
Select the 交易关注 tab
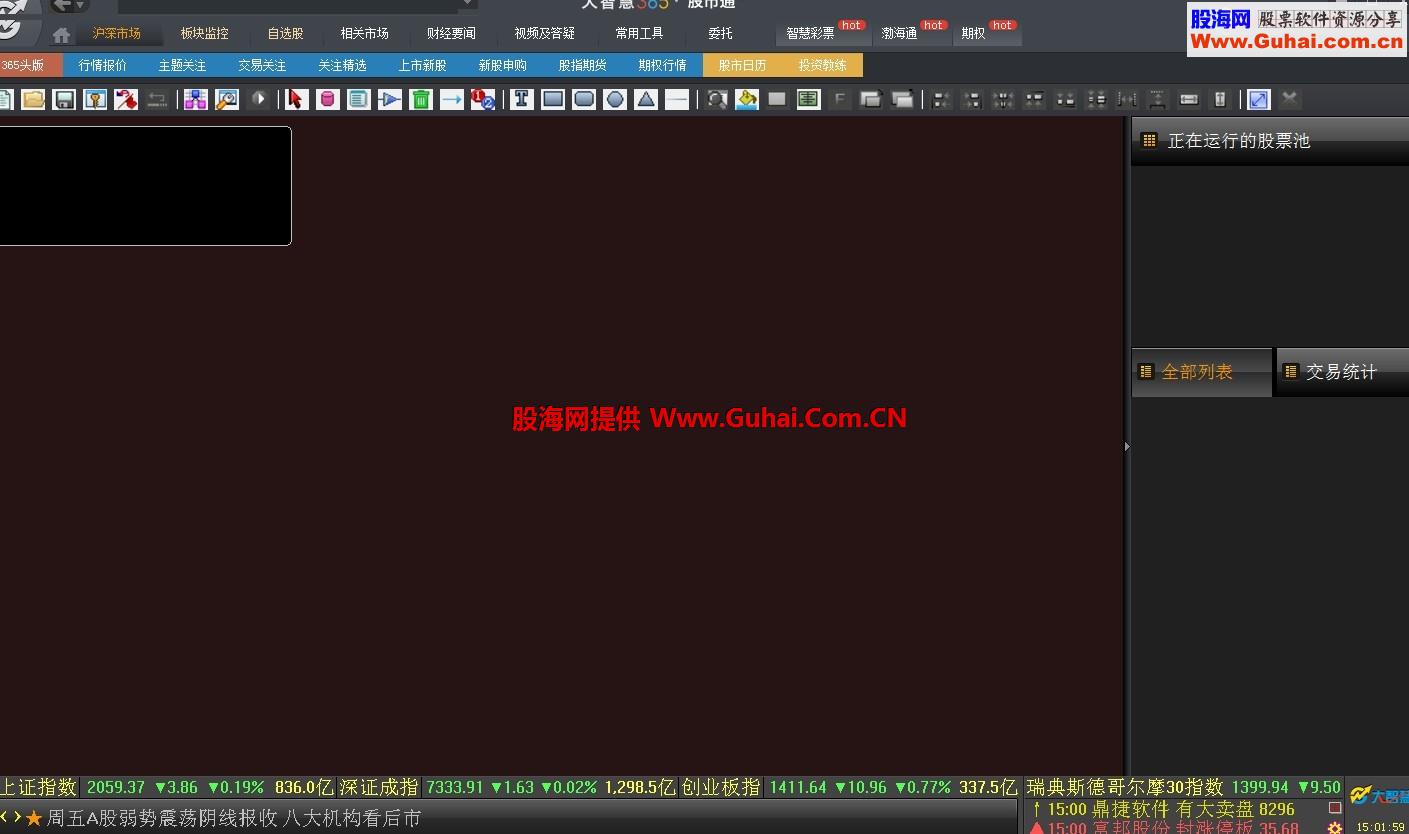click(x=263, y=65)
